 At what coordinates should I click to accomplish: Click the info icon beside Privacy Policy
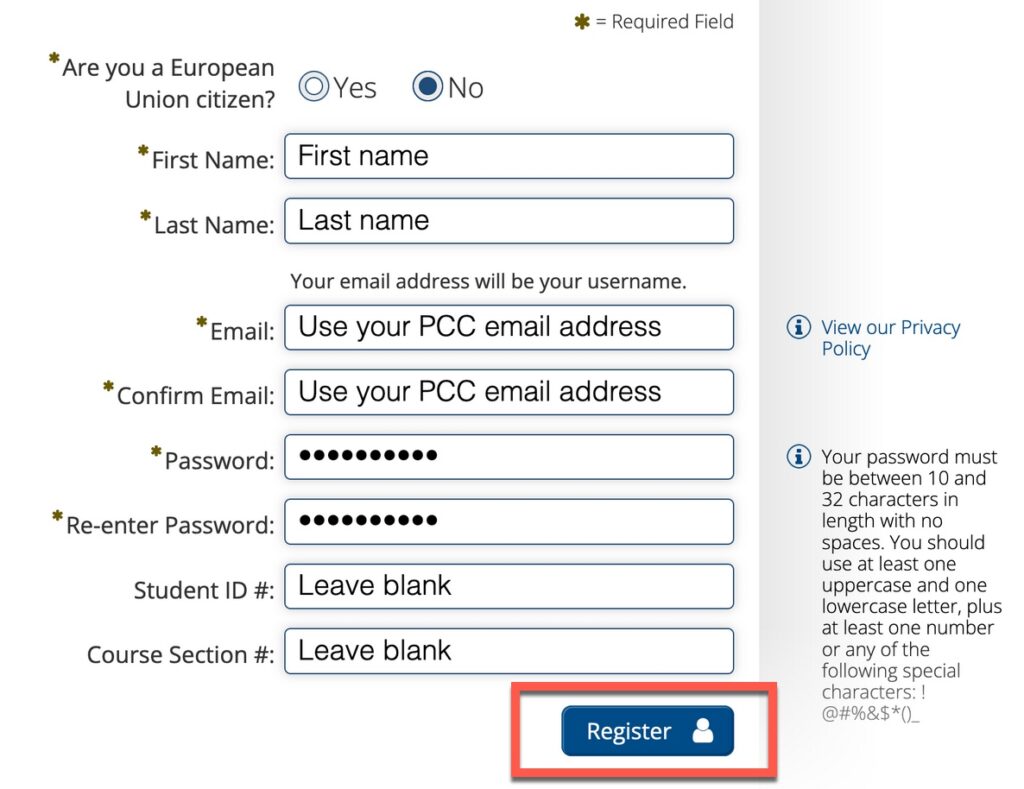coord(798,327)
